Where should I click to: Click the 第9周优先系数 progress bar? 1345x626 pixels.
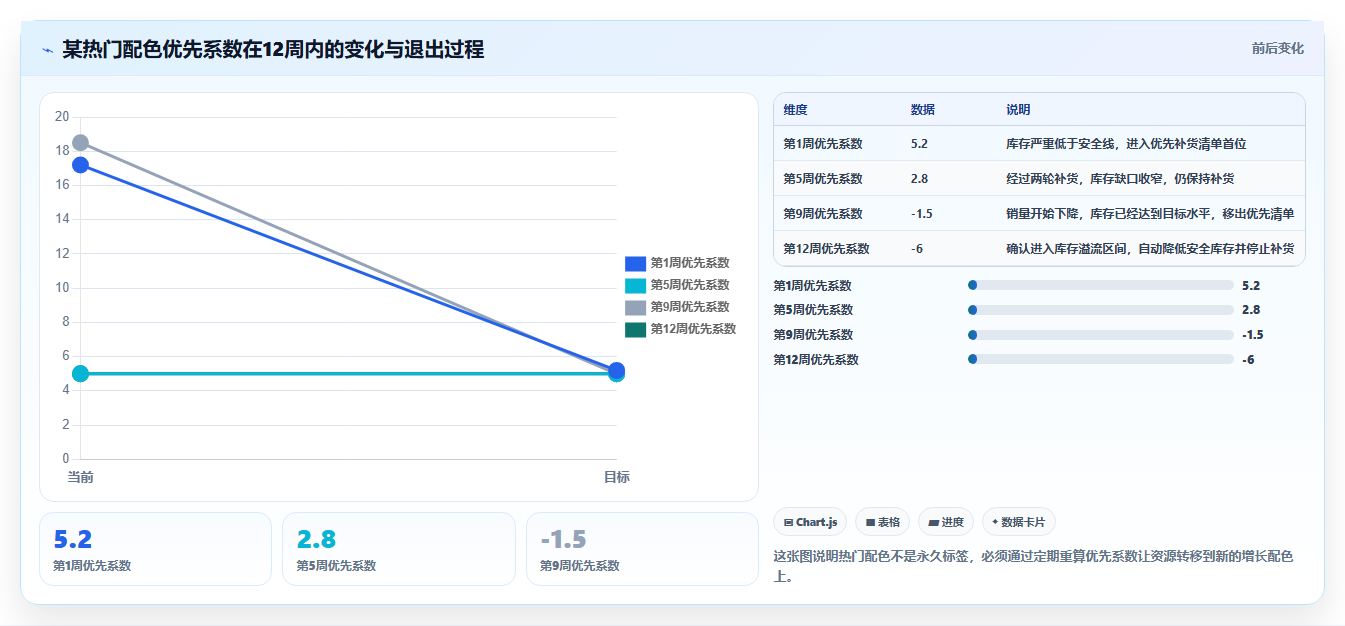pyautogui.click(x=1101, y=335)
